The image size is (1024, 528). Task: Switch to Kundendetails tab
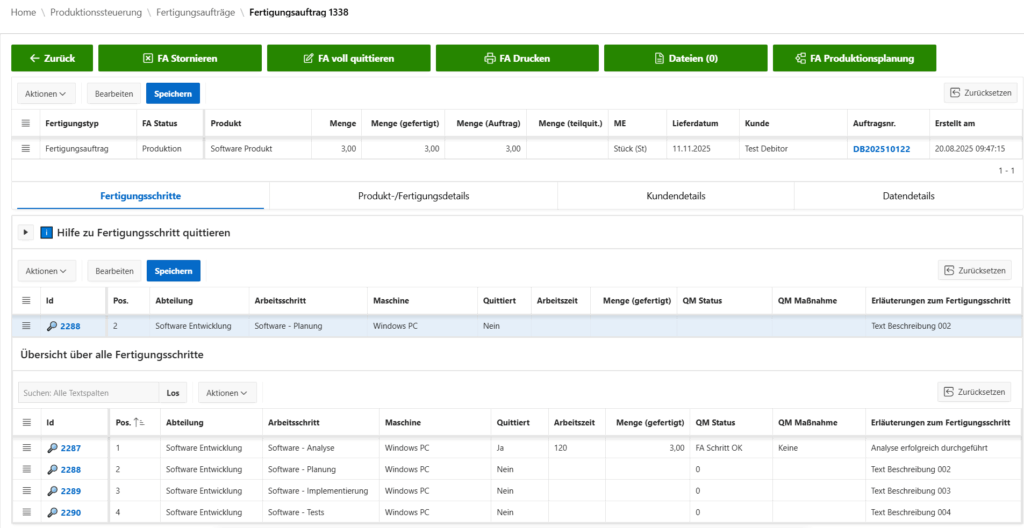[x=676, y=196]
